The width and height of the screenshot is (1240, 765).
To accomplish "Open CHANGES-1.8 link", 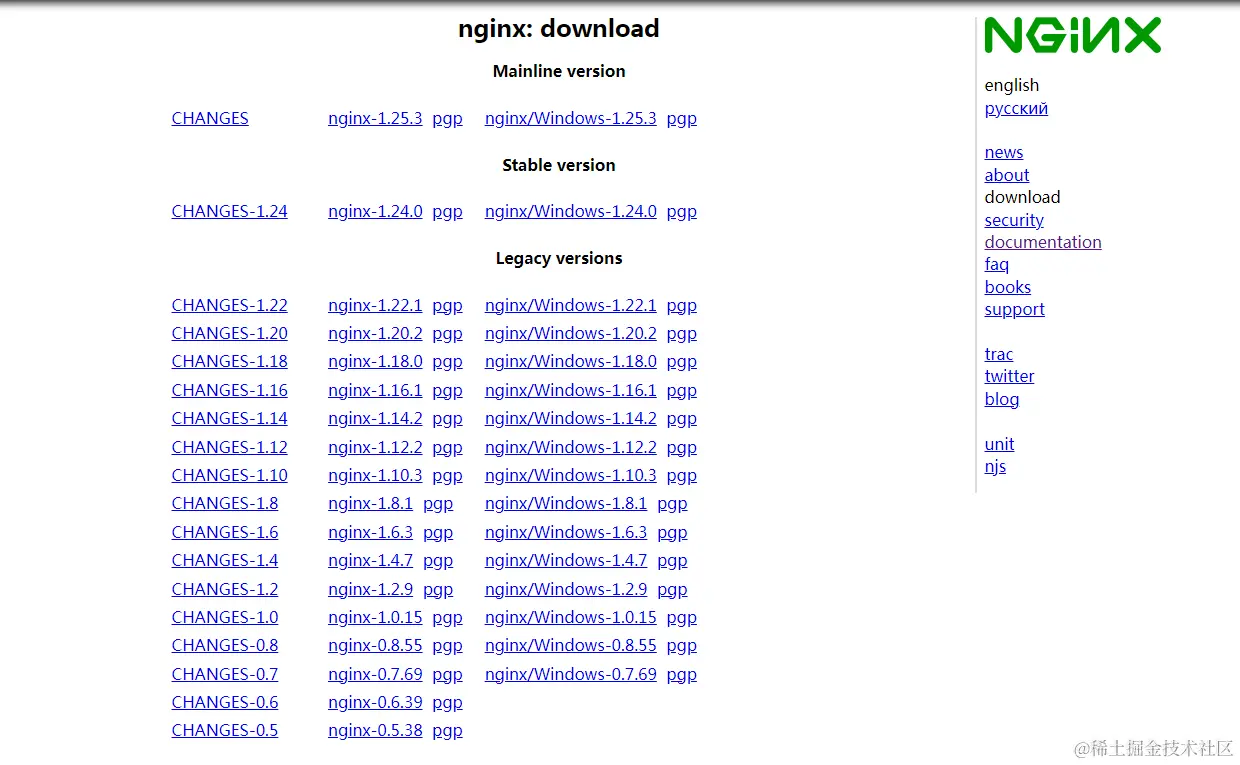I will [225, 503].
